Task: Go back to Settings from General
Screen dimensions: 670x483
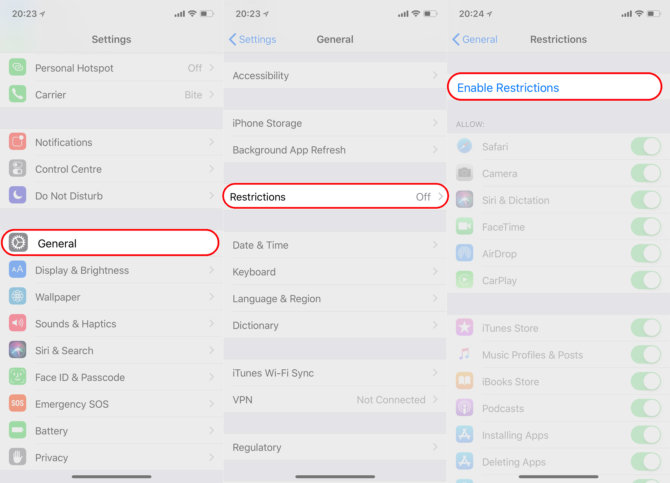Action: [253, 39]
